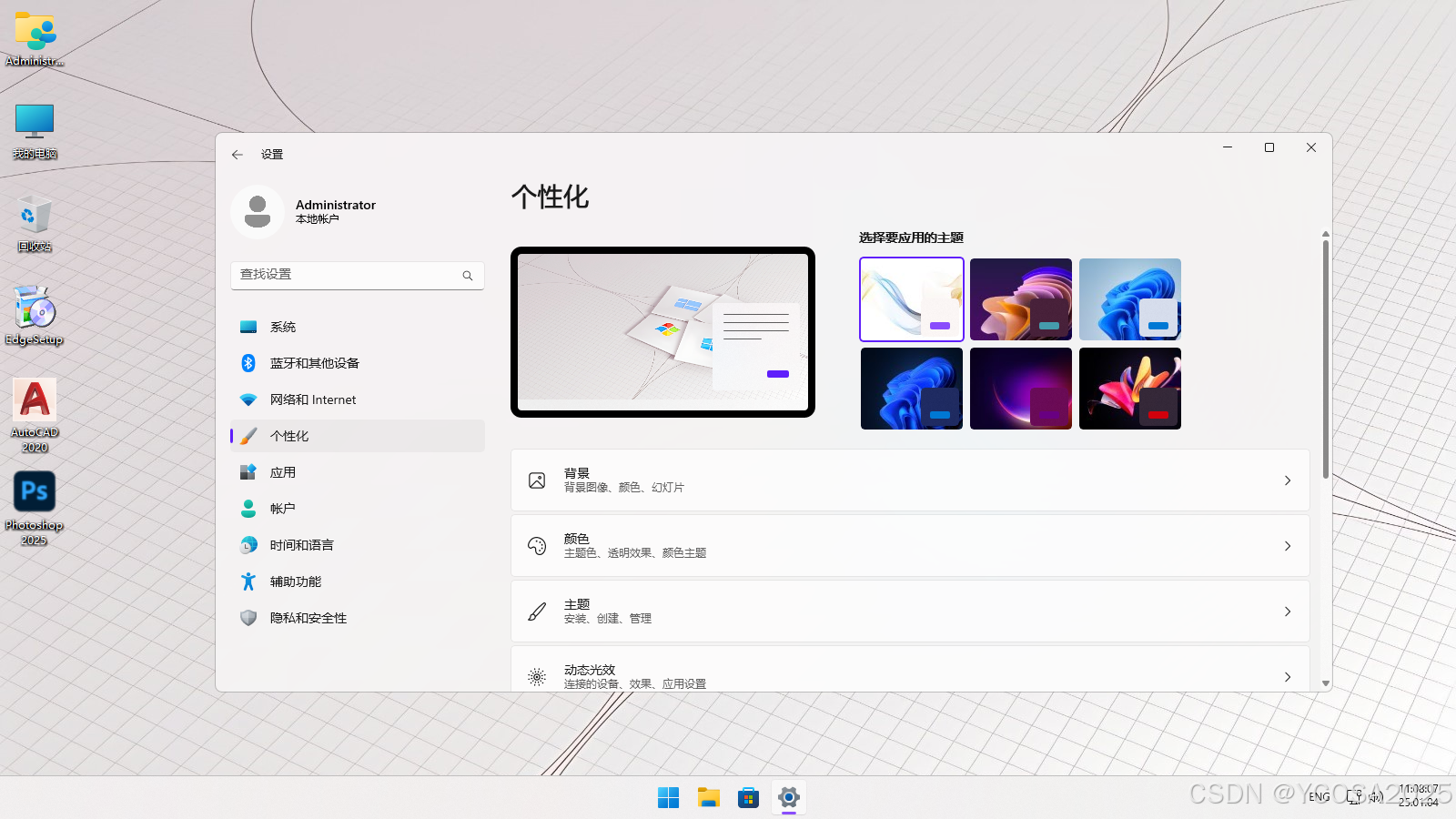Click the Settings gear taskbar icon
The width and height of the screenshot is (1456, 819).
click(788, 798)
